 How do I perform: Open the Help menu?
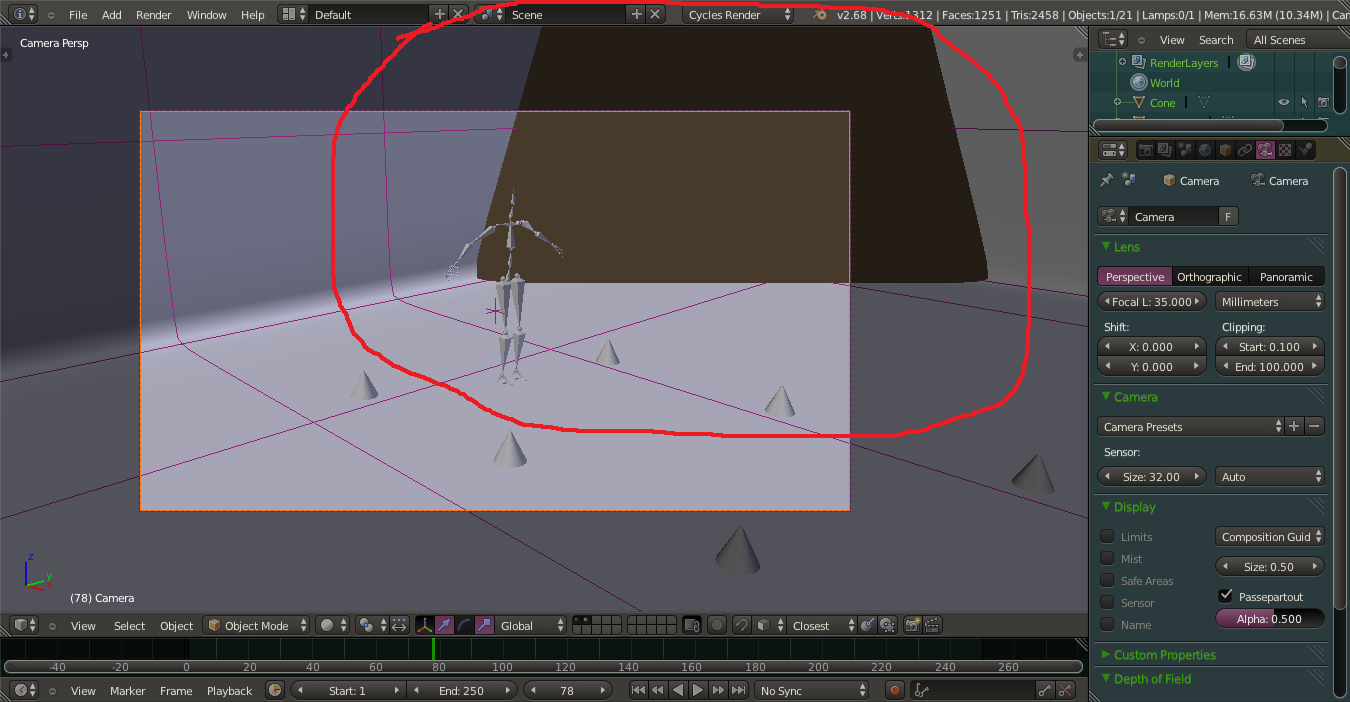pyautogui.click(x=253, y=14)
